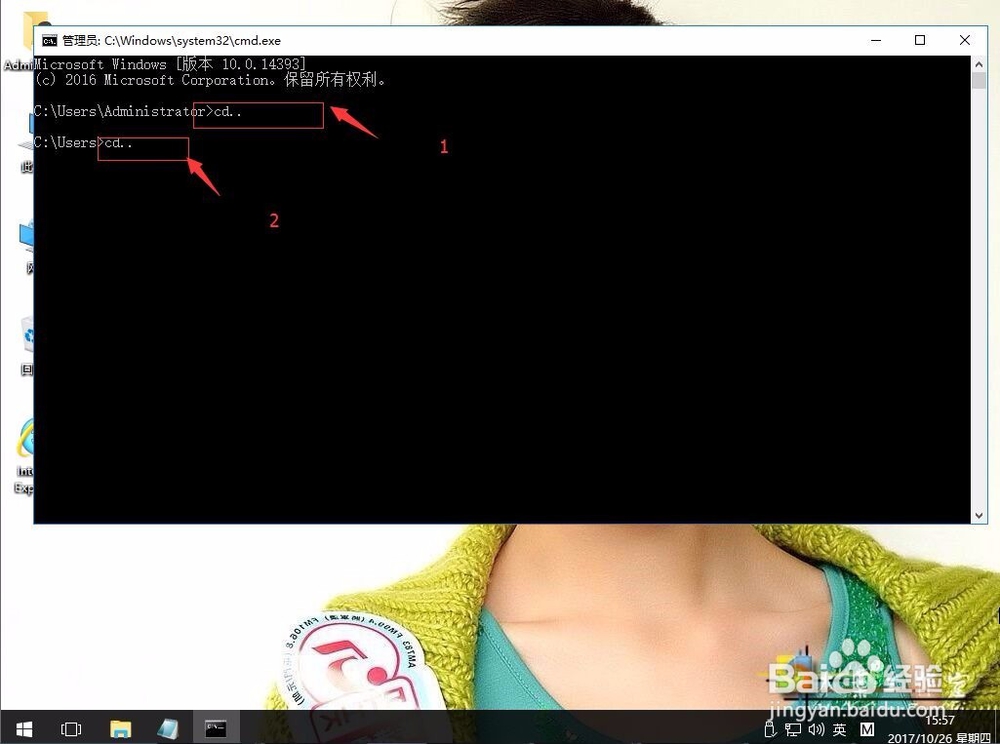Launch File Explorer from the taskbar

pyautogui.click(x=121, y=728)
